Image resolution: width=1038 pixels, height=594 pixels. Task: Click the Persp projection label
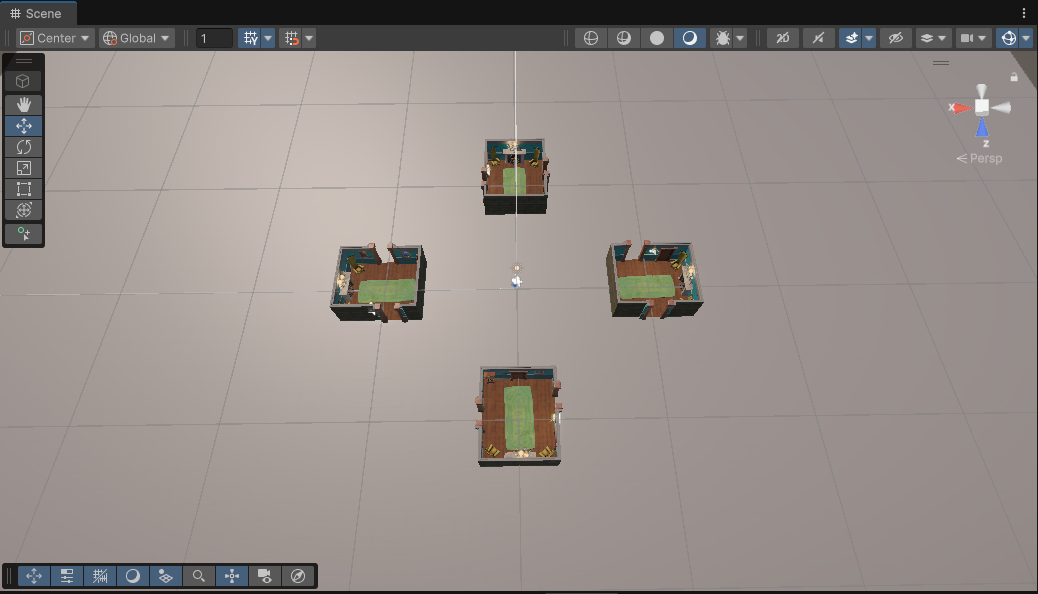[x=980, y=158]
